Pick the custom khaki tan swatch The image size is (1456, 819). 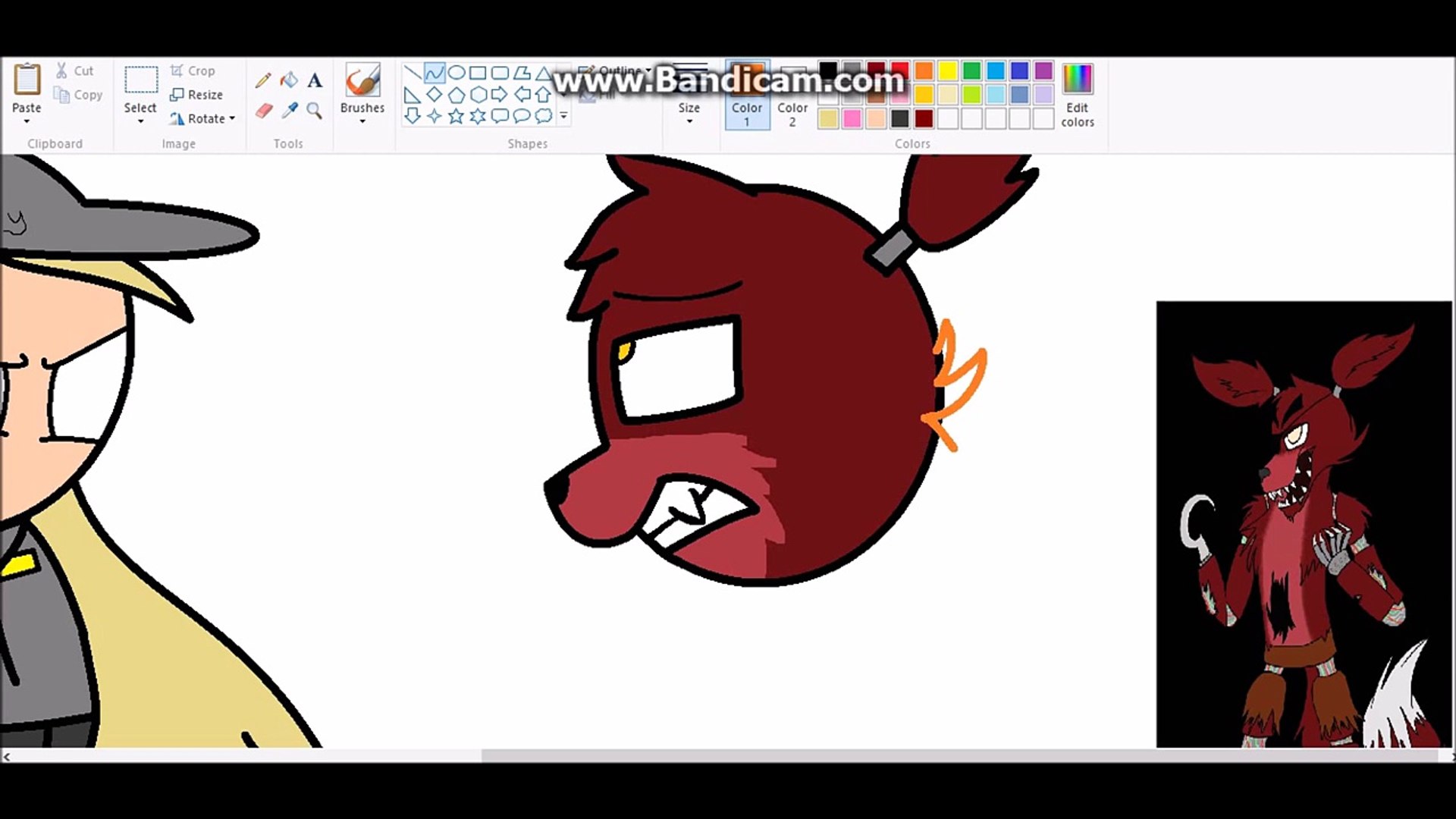point(828,118)
